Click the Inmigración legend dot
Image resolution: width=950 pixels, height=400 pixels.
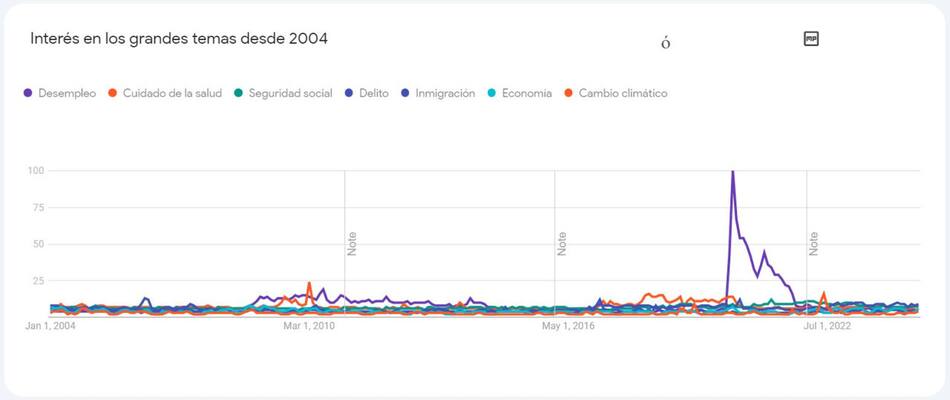click(x=404, y=94)
